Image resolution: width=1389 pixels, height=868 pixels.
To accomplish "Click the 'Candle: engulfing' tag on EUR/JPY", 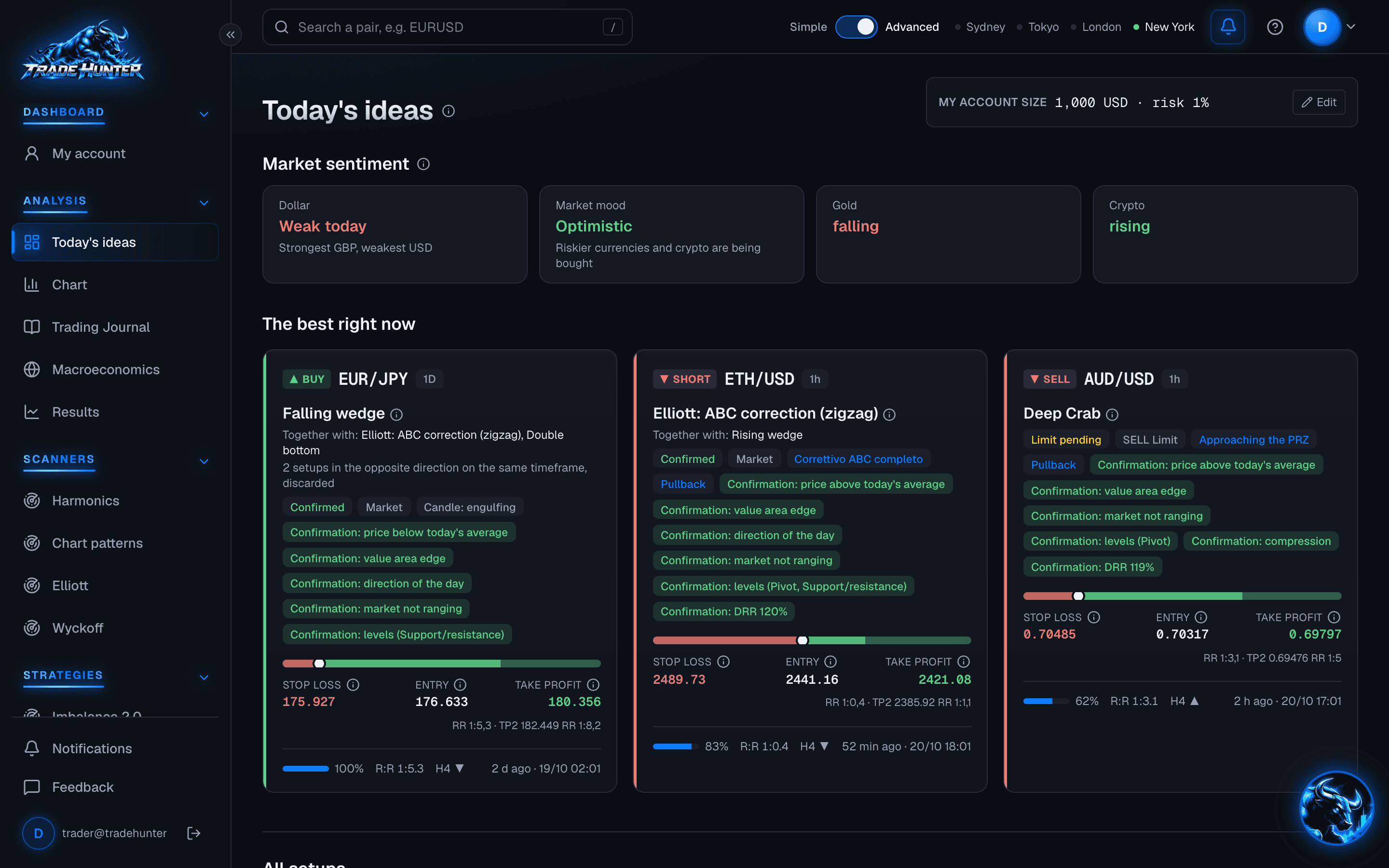I will click(x=469, y=507).
